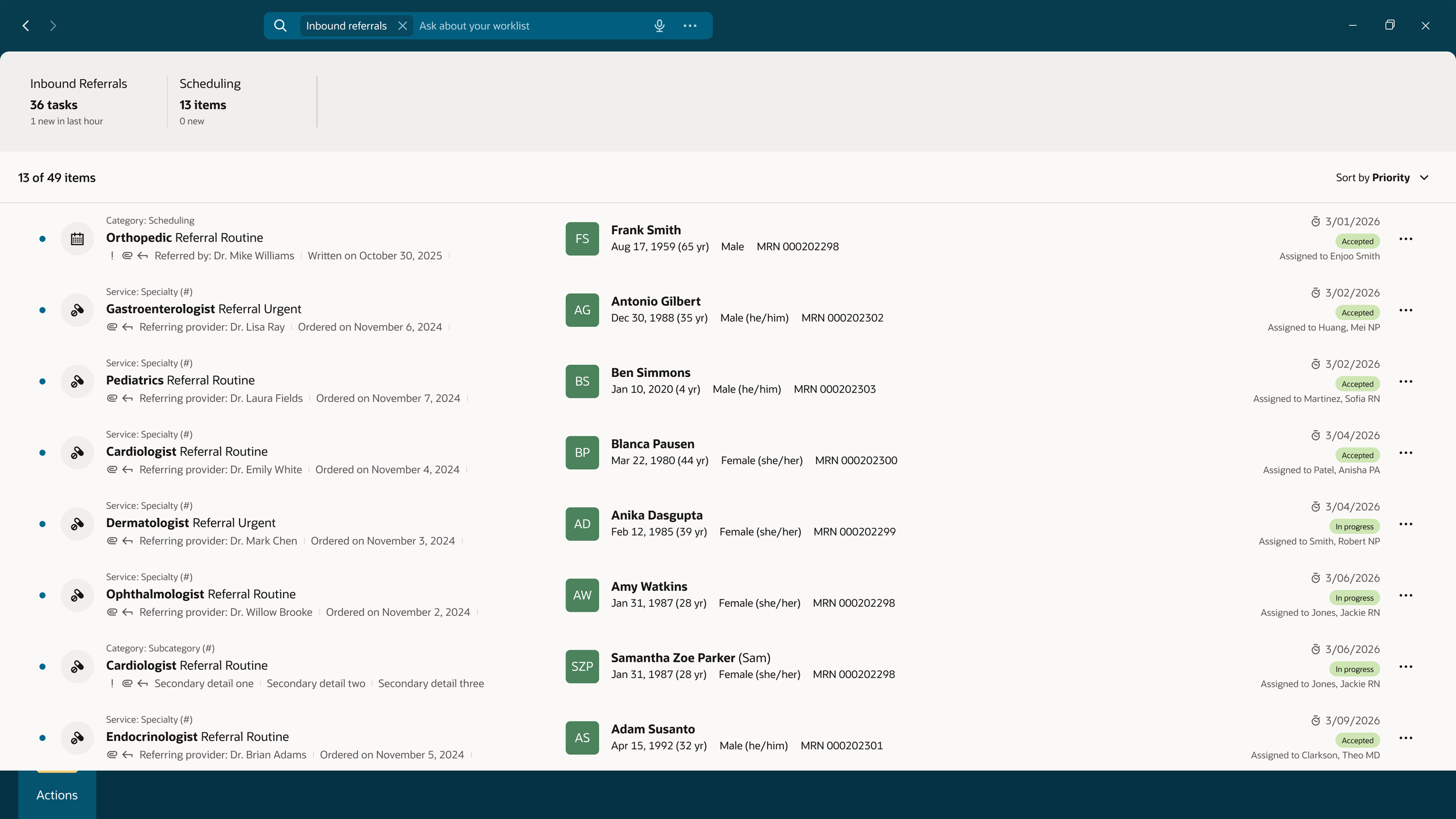Open search bar more options ellipsis

690,26
